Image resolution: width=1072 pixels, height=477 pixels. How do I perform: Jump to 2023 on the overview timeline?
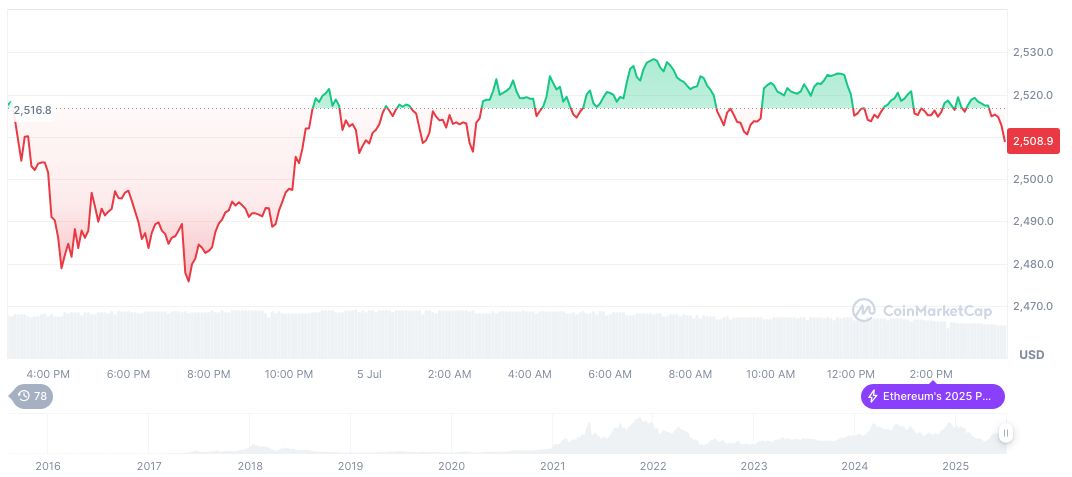tap(753, 466)
